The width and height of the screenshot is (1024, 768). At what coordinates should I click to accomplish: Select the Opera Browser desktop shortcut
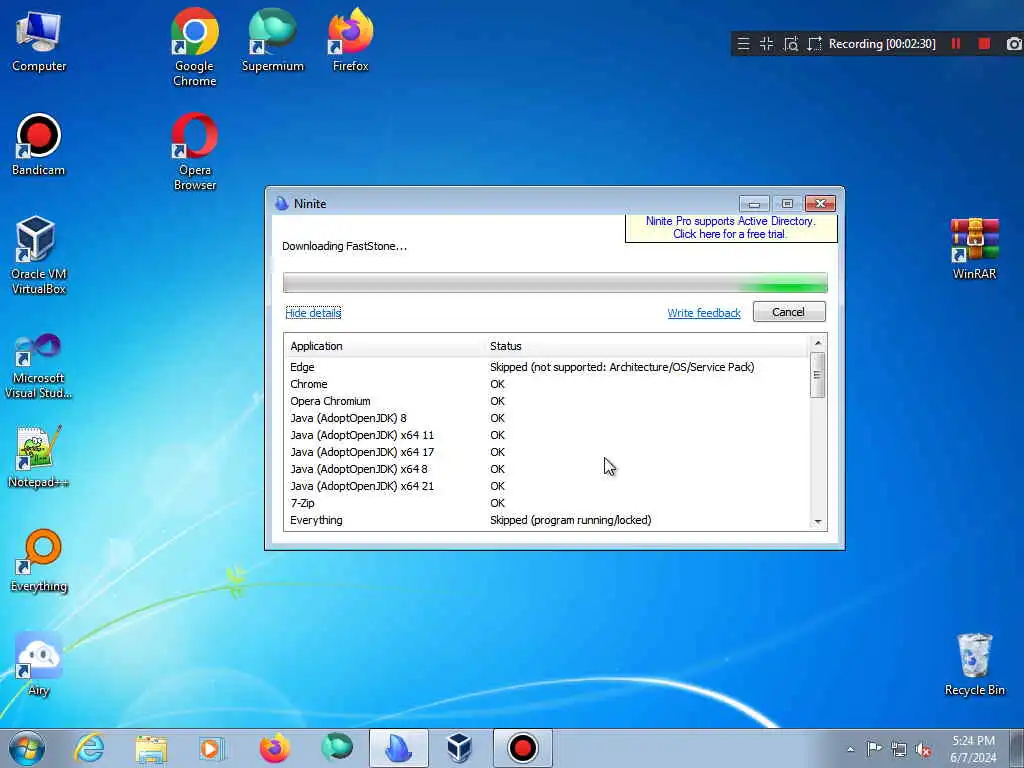coord(195,152)
